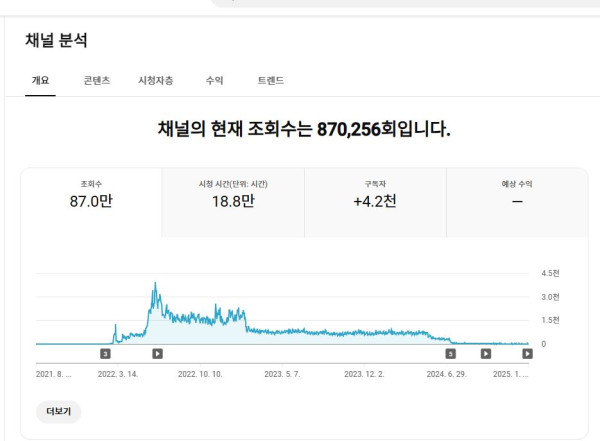
Task: Select the 시청 시간 metric card
Action: pyautogui.click(x=233, y=193)
